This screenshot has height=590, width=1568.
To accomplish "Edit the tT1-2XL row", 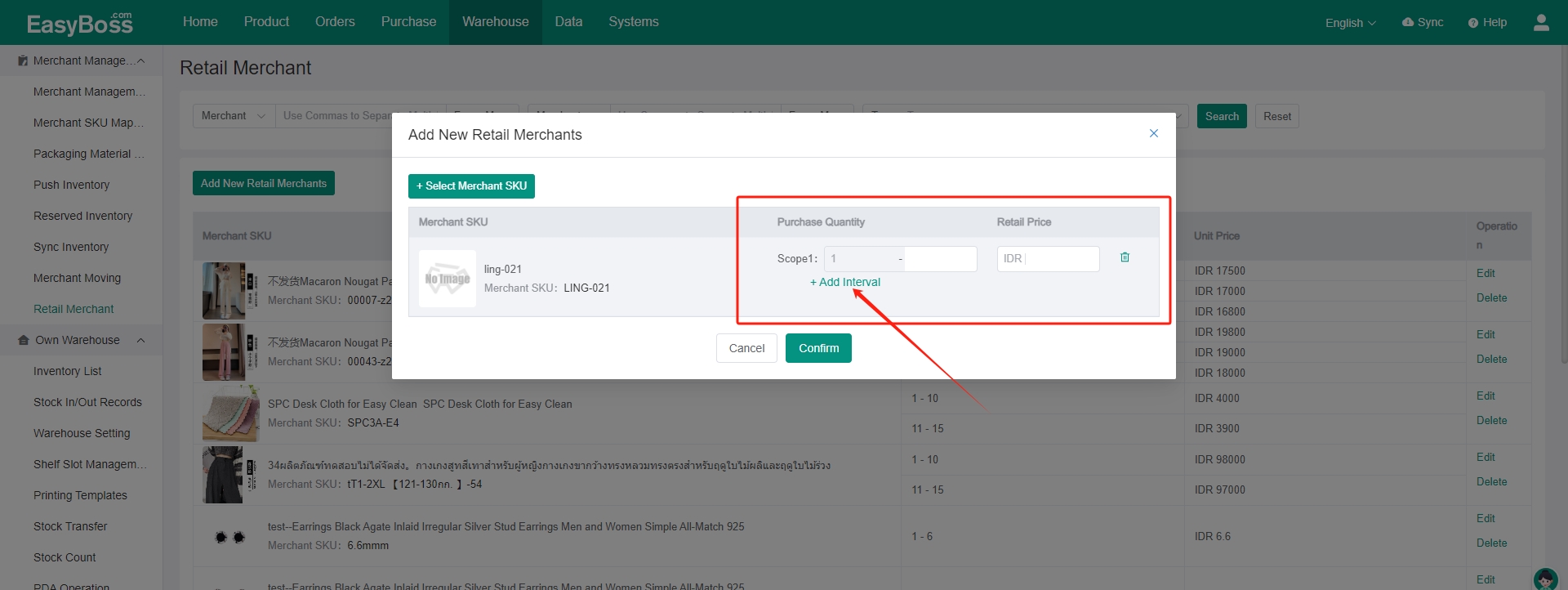I will click(x=1486, y=457).
